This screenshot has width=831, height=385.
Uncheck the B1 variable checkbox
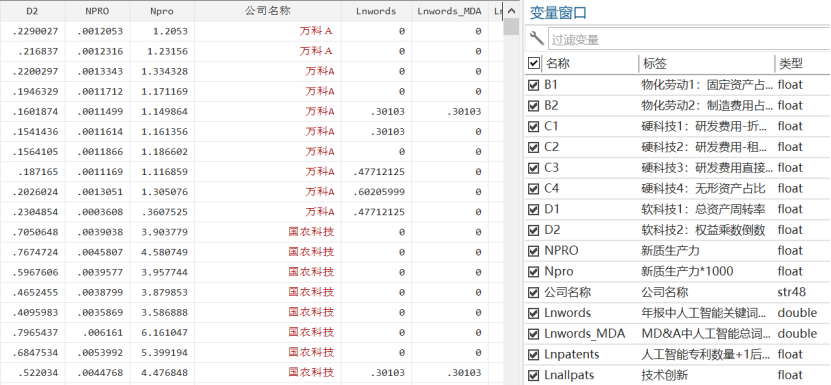[x=534, y=85]
